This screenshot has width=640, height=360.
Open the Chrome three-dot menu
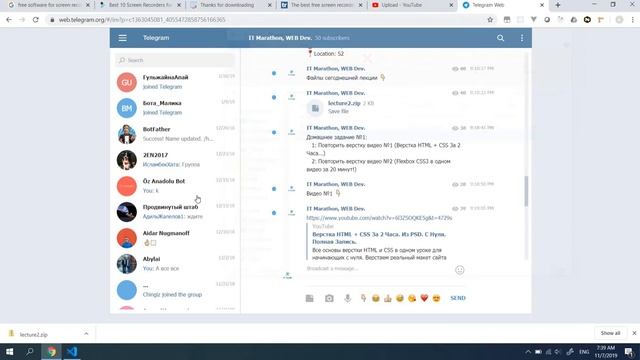[633, 20]
